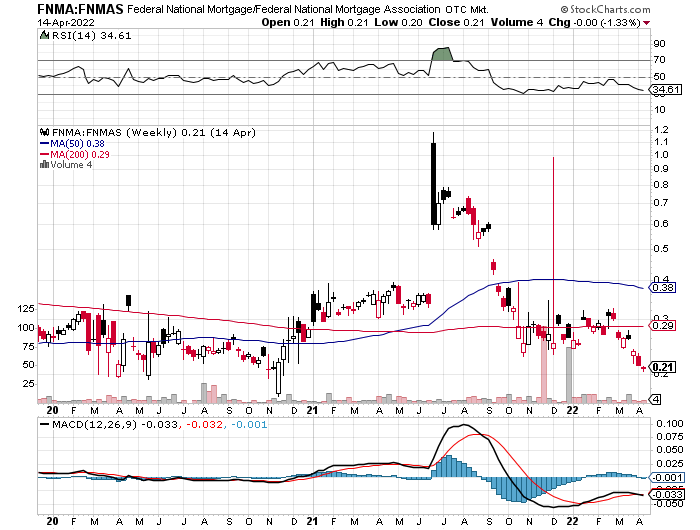Click the red -0.032 signal value
Image resolution: width=700 pixels, height=530 pixels.
click(x=204, y=424)
